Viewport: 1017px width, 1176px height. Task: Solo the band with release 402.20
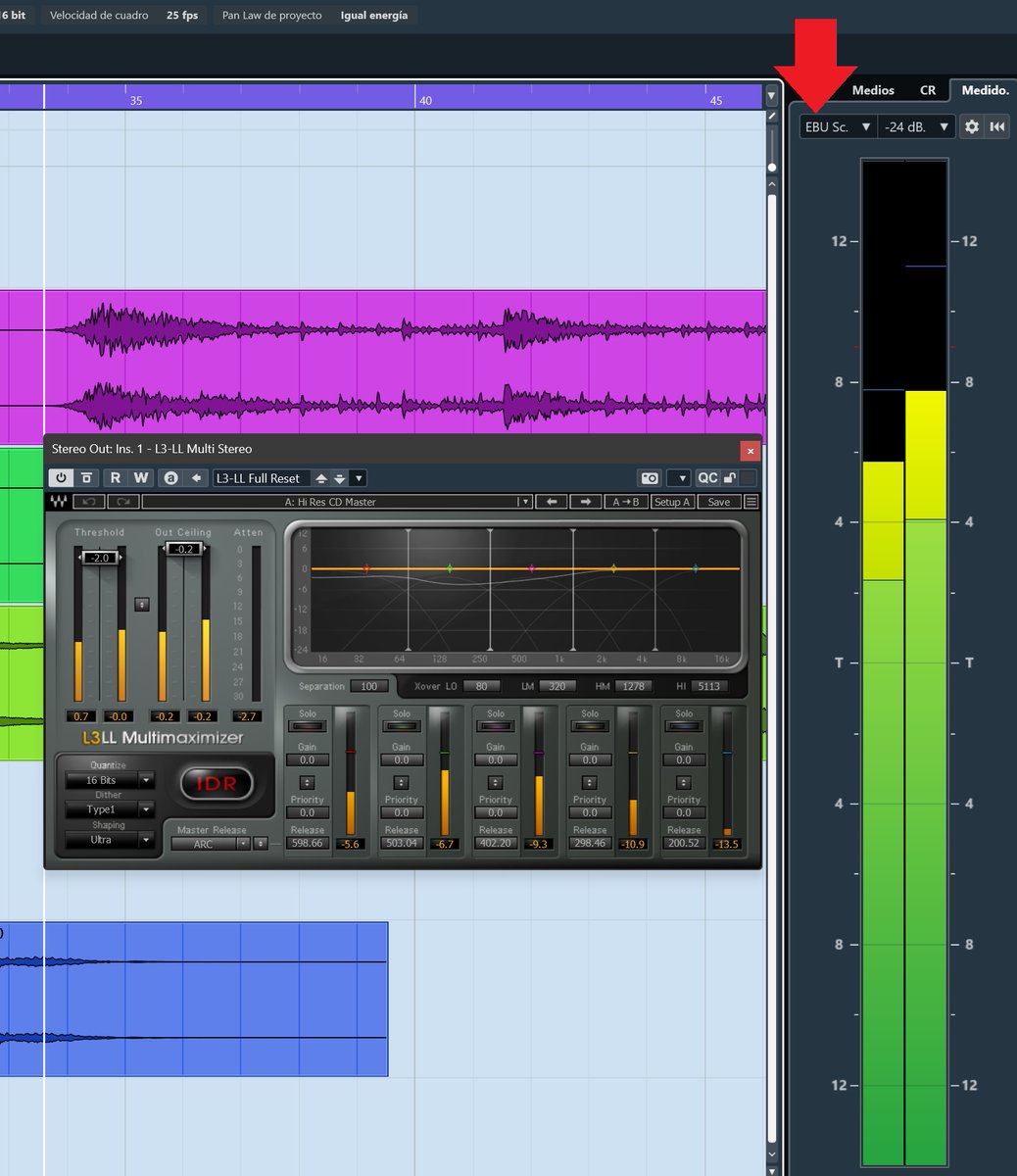(496, 726)
